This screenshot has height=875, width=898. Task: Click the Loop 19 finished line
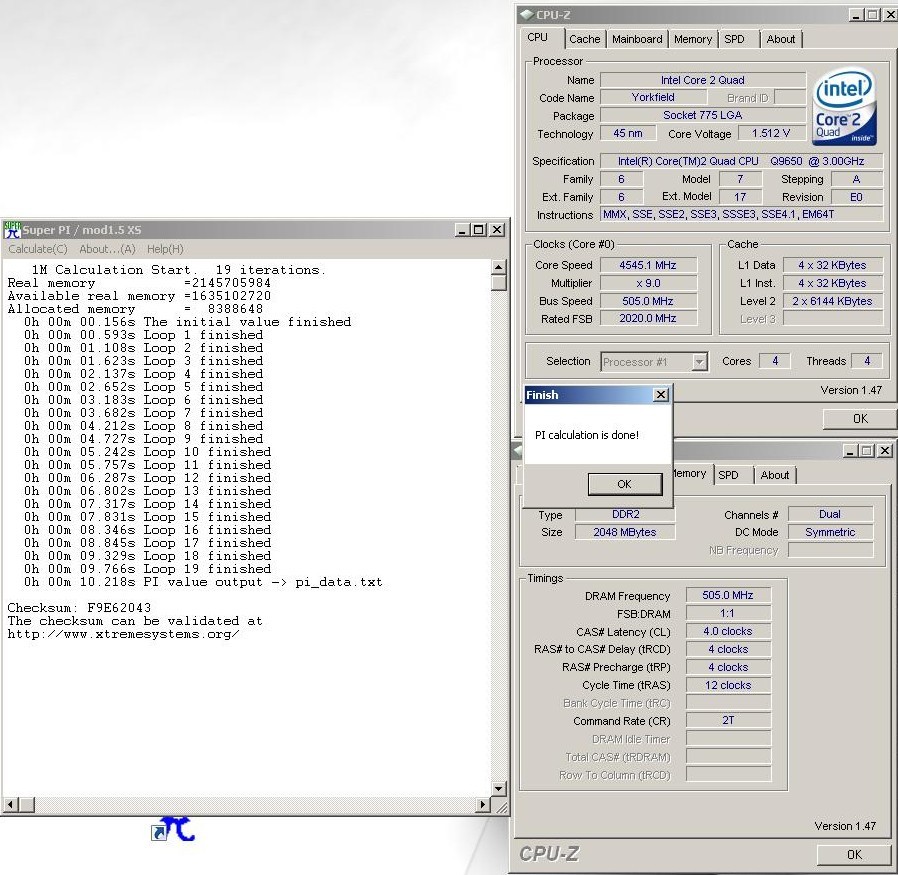pyautogui.click(x=147, y=569)
